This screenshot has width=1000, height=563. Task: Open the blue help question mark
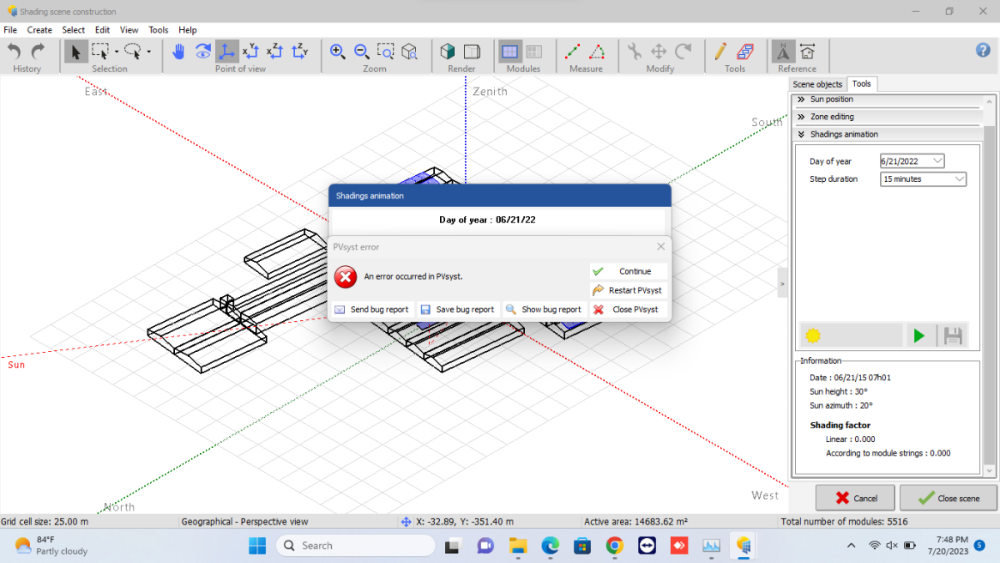983,50
